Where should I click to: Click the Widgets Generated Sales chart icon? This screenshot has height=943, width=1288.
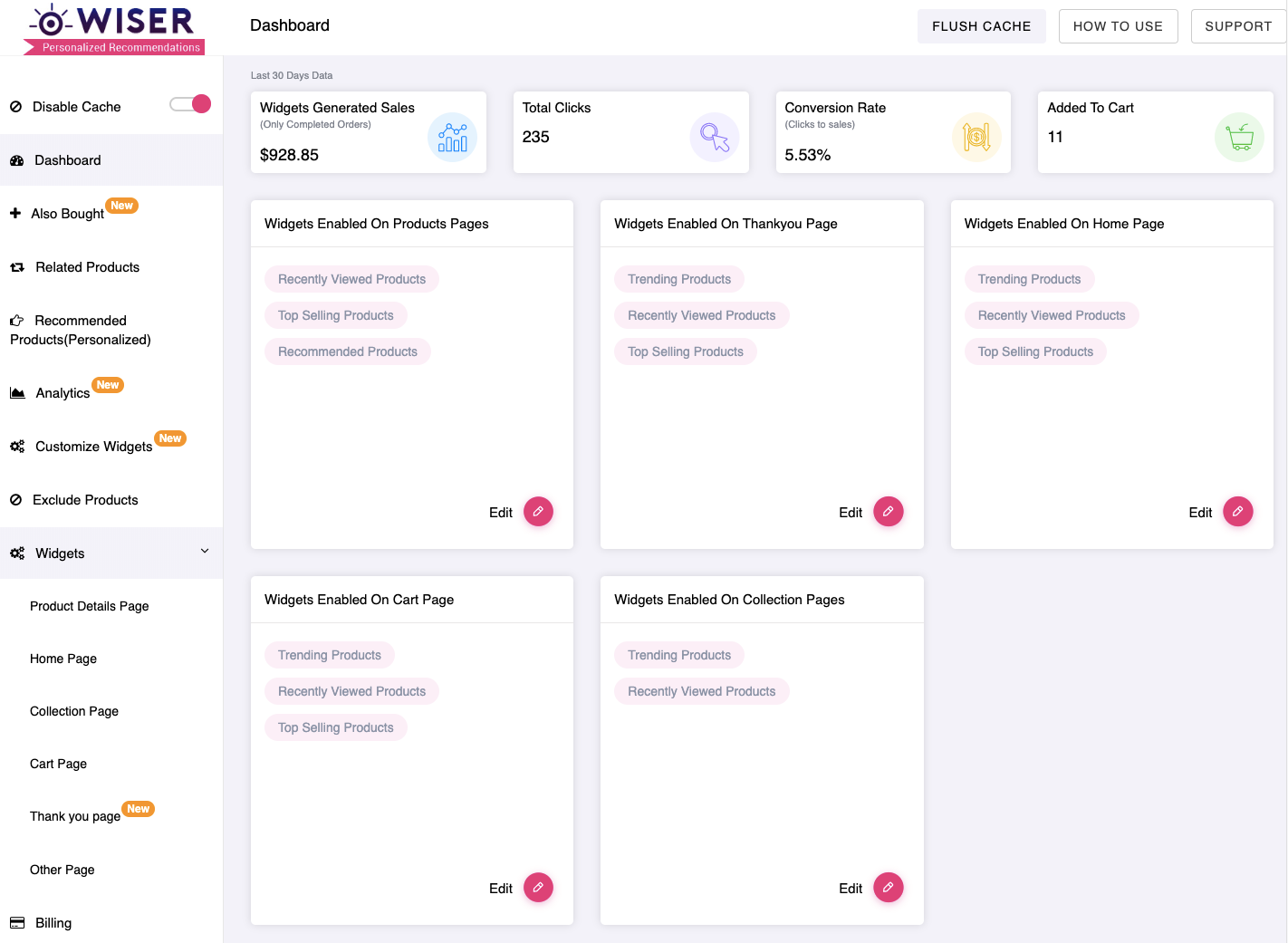click(x=452, y=138)
